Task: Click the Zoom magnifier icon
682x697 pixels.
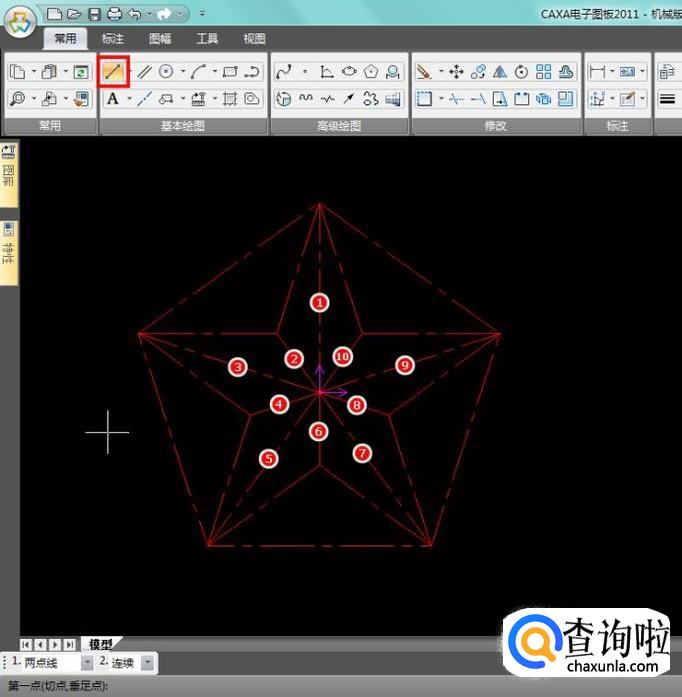Action: [x=17, y=99]
